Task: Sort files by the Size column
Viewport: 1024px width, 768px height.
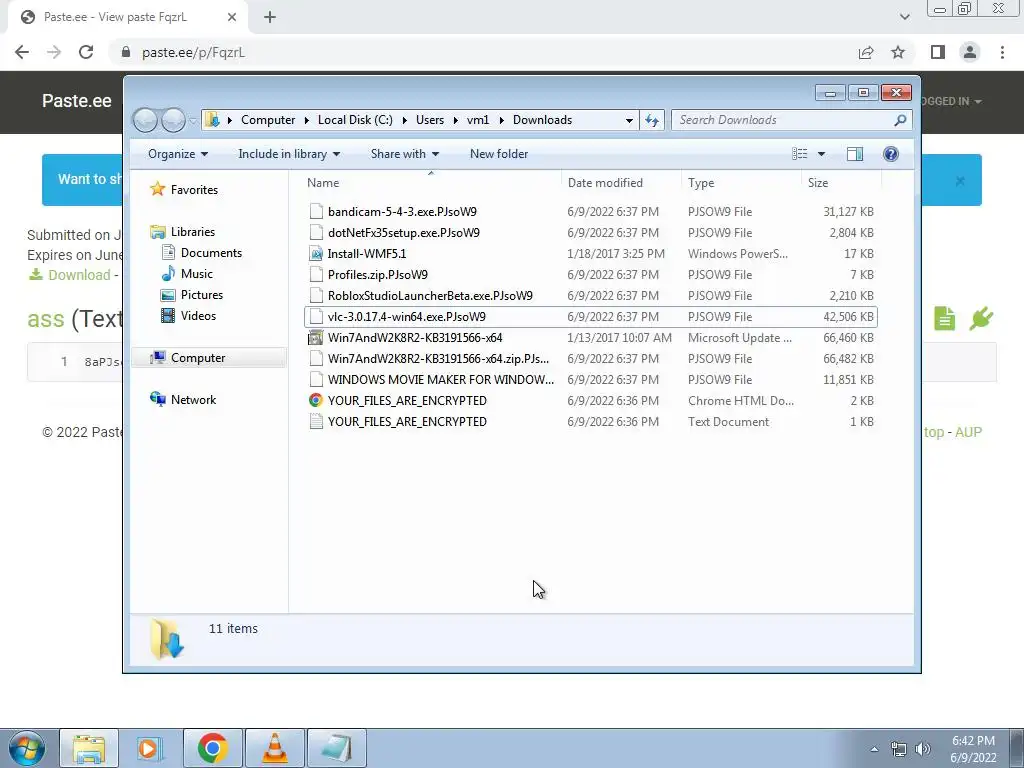Action: (x=841, y=183)
